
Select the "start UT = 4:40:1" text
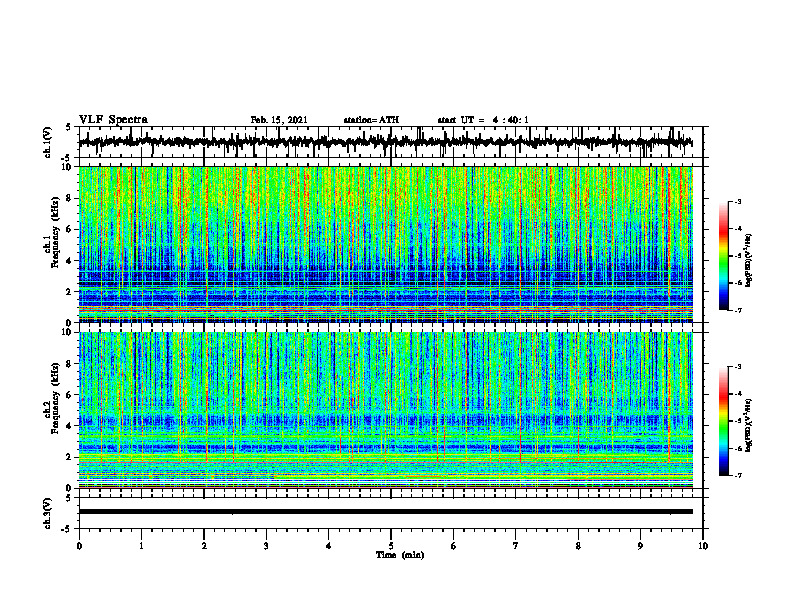click(x=483, y=120)
